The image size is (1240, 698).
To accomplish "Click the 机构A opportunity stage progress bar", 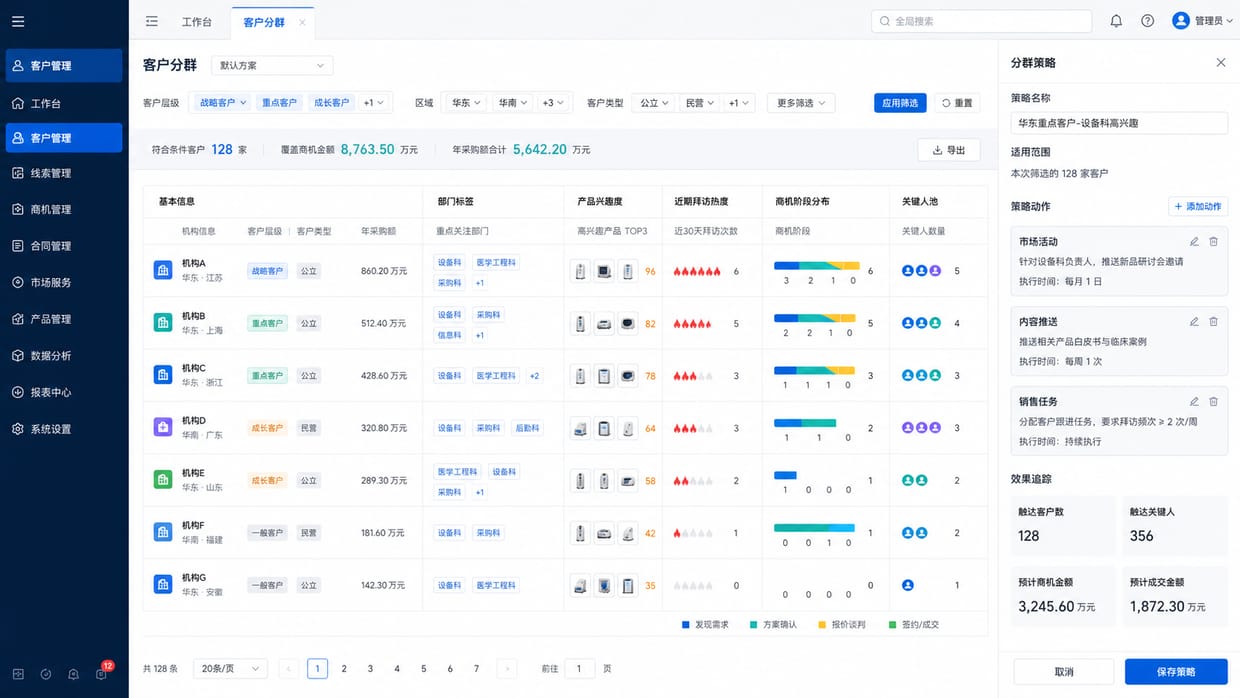I will pyautogui.click(x=816, y=266).
